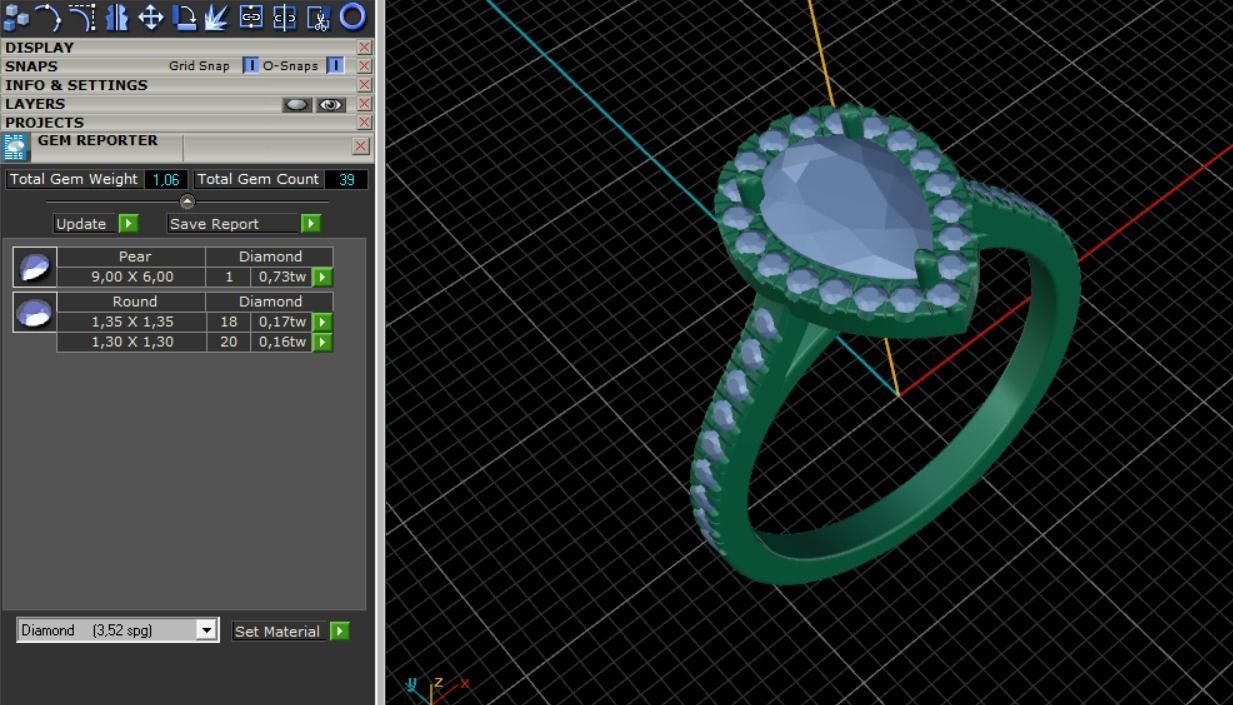The image size is (1233, 705).
Task: Click the Gem Reporter panel icon
Action: 15,147
